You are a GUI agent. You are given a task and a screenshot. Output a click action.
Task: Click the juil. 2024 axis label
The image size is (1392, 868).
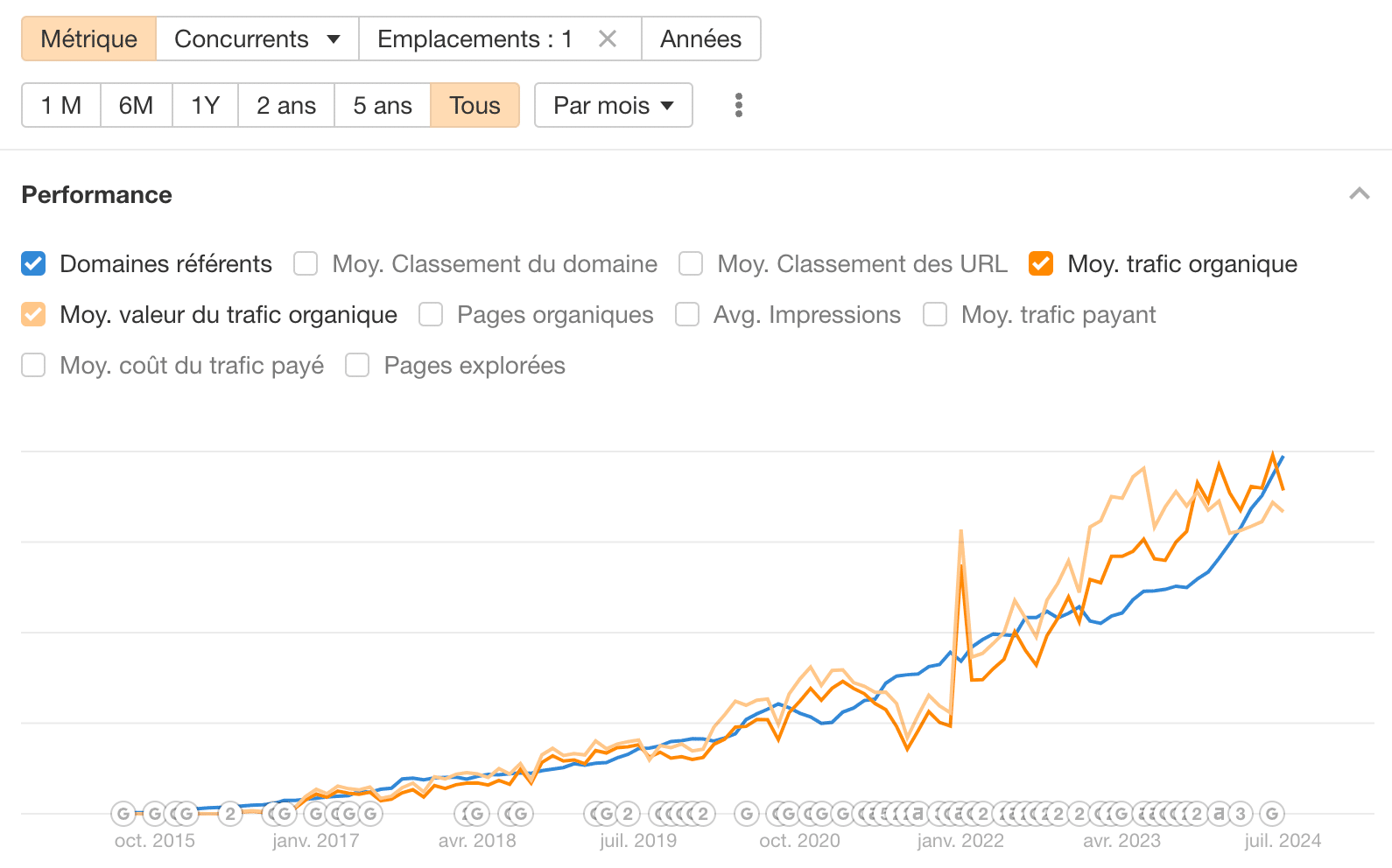point(1283,841)
